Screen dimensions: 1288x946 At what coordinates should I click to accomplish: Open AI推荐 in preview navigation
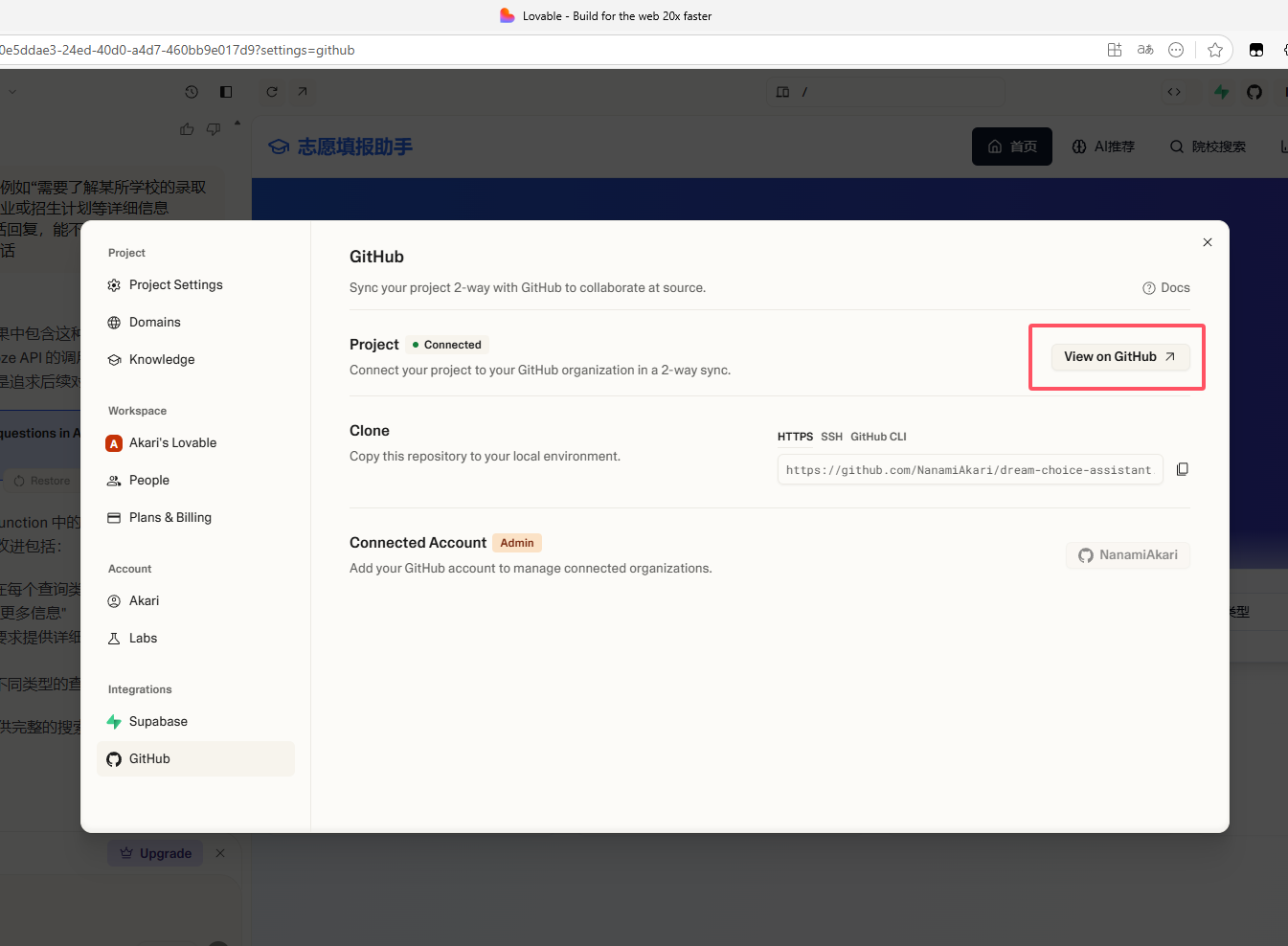(1103, 146)
